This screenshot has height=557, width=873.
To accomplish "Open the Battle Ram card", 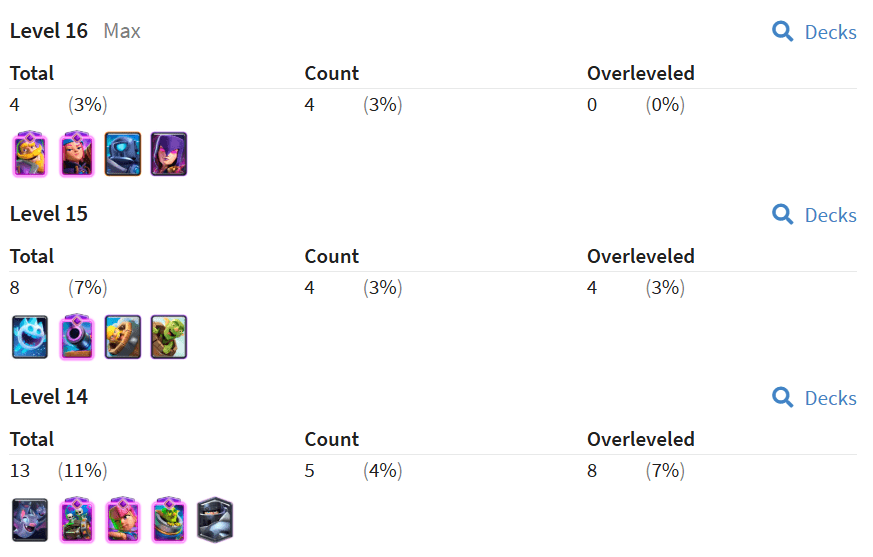I will [123, 337].
